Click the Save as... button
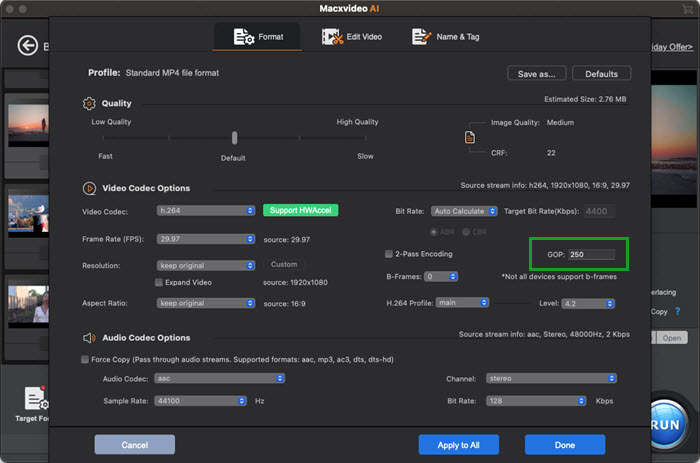Screen dimensions: 700x463 (537, 74)
